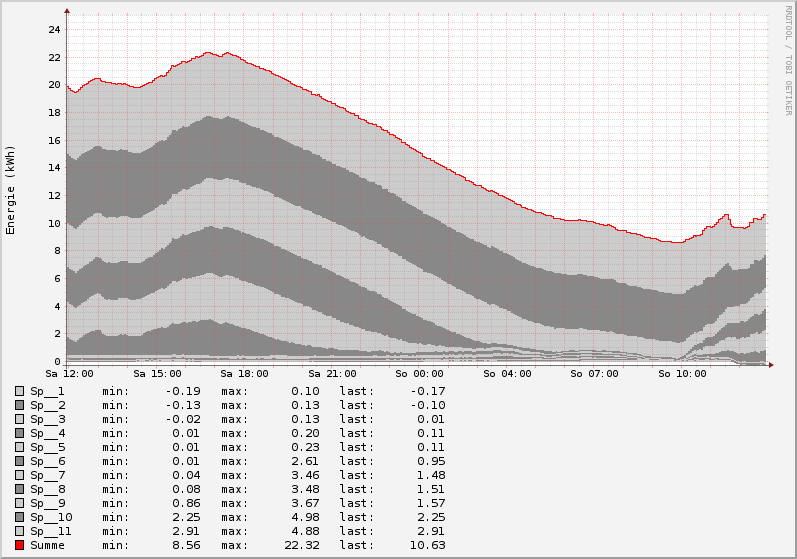The width and height of the screenshot is (797, 559).
Task: Click the Sp__4 legend color box
Action: pyautogui.click(x=20, y=433)
